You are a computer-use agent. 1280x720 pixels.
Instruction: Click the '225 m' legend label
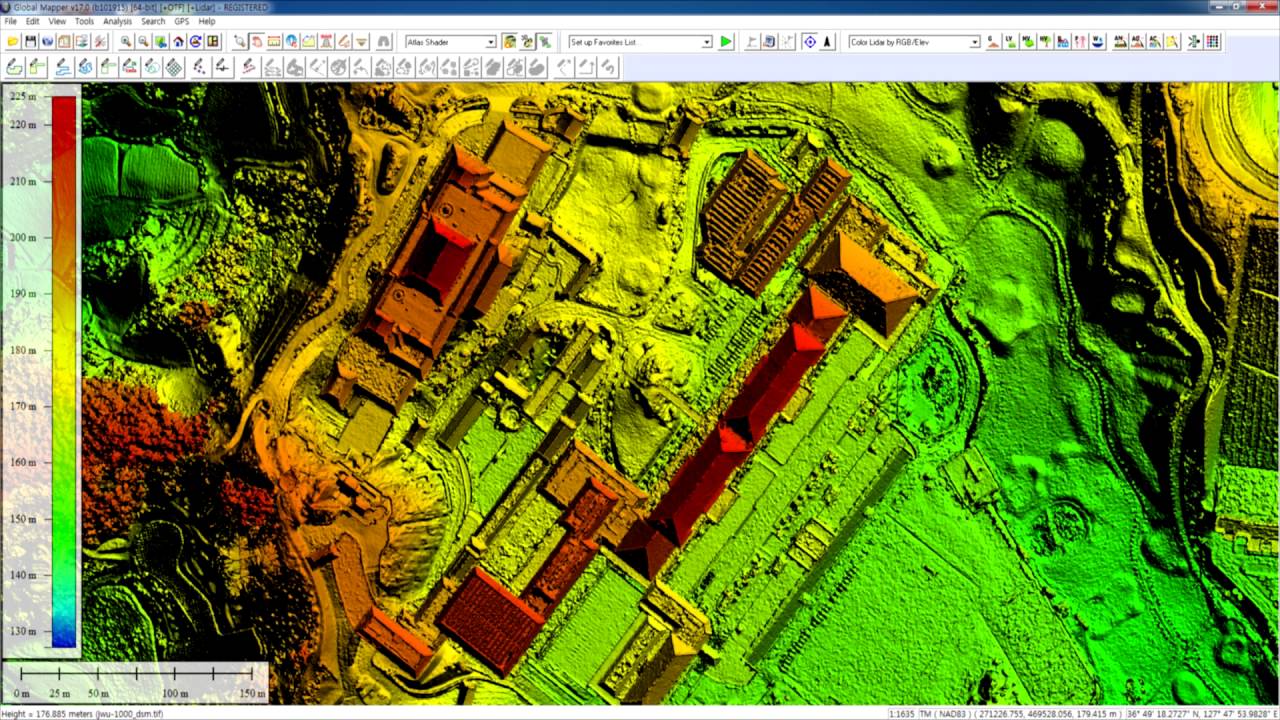[x=23, y=96]
